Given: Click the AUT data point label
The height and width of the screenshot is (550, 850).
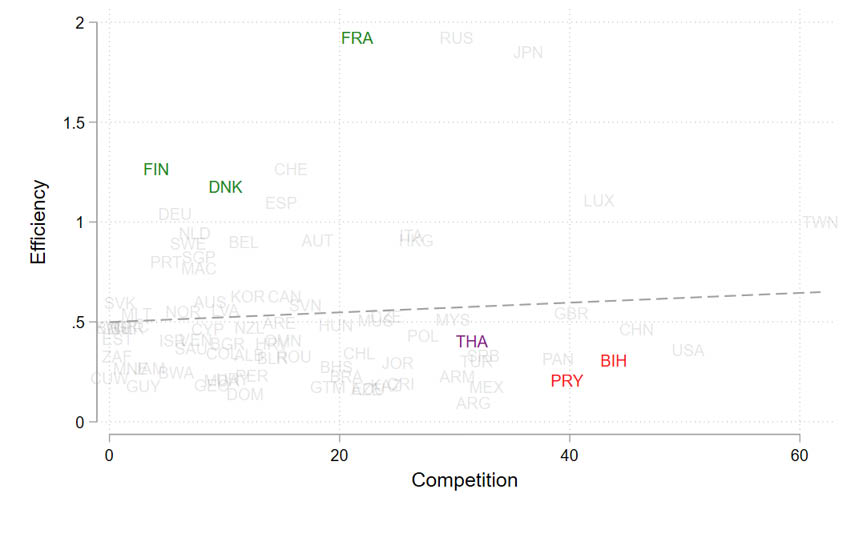Looking at the screenshot, I should point(317,241).
